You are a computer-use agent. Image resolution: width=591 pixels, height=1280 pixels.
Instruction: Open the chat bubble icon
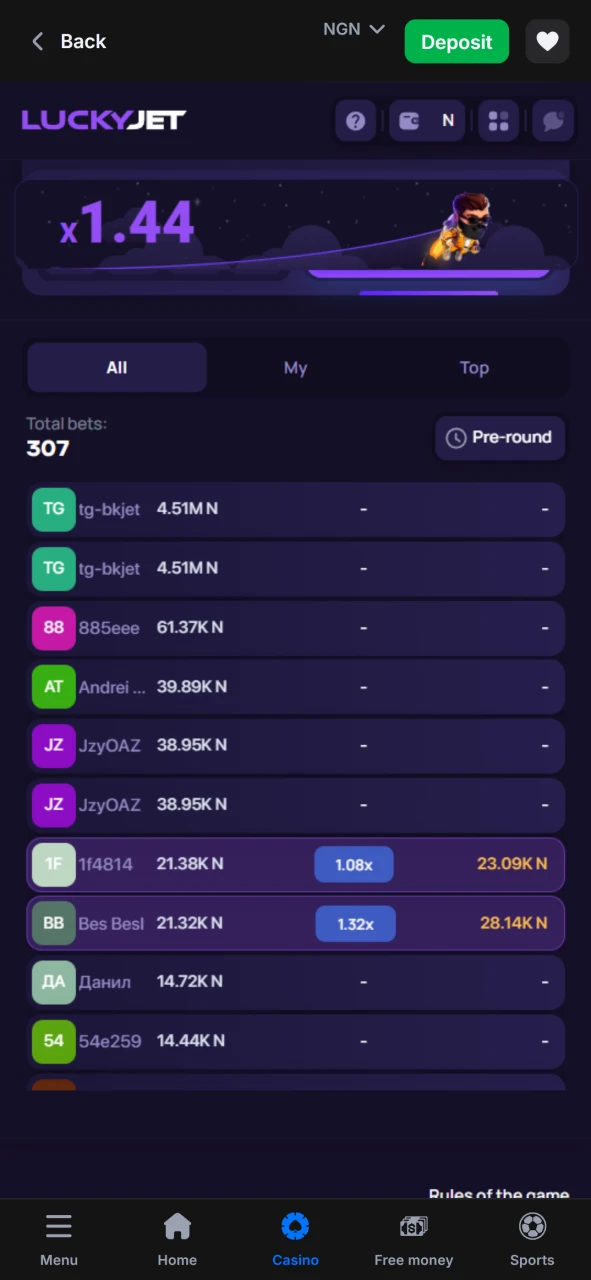click(552, 121)
